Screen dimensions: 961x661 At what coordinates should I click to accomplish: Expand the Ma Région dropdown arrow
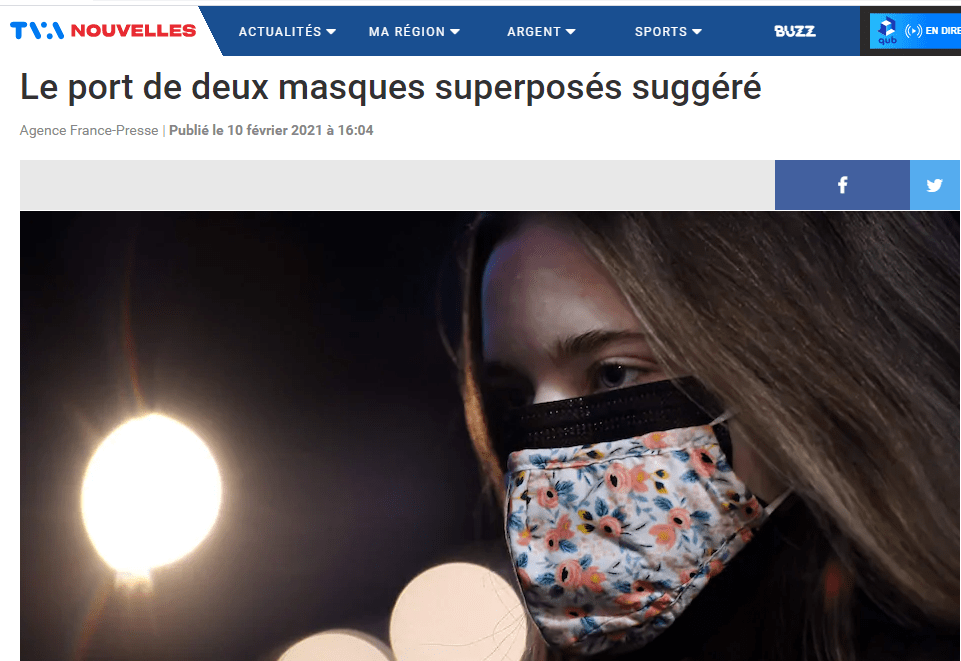455,32
